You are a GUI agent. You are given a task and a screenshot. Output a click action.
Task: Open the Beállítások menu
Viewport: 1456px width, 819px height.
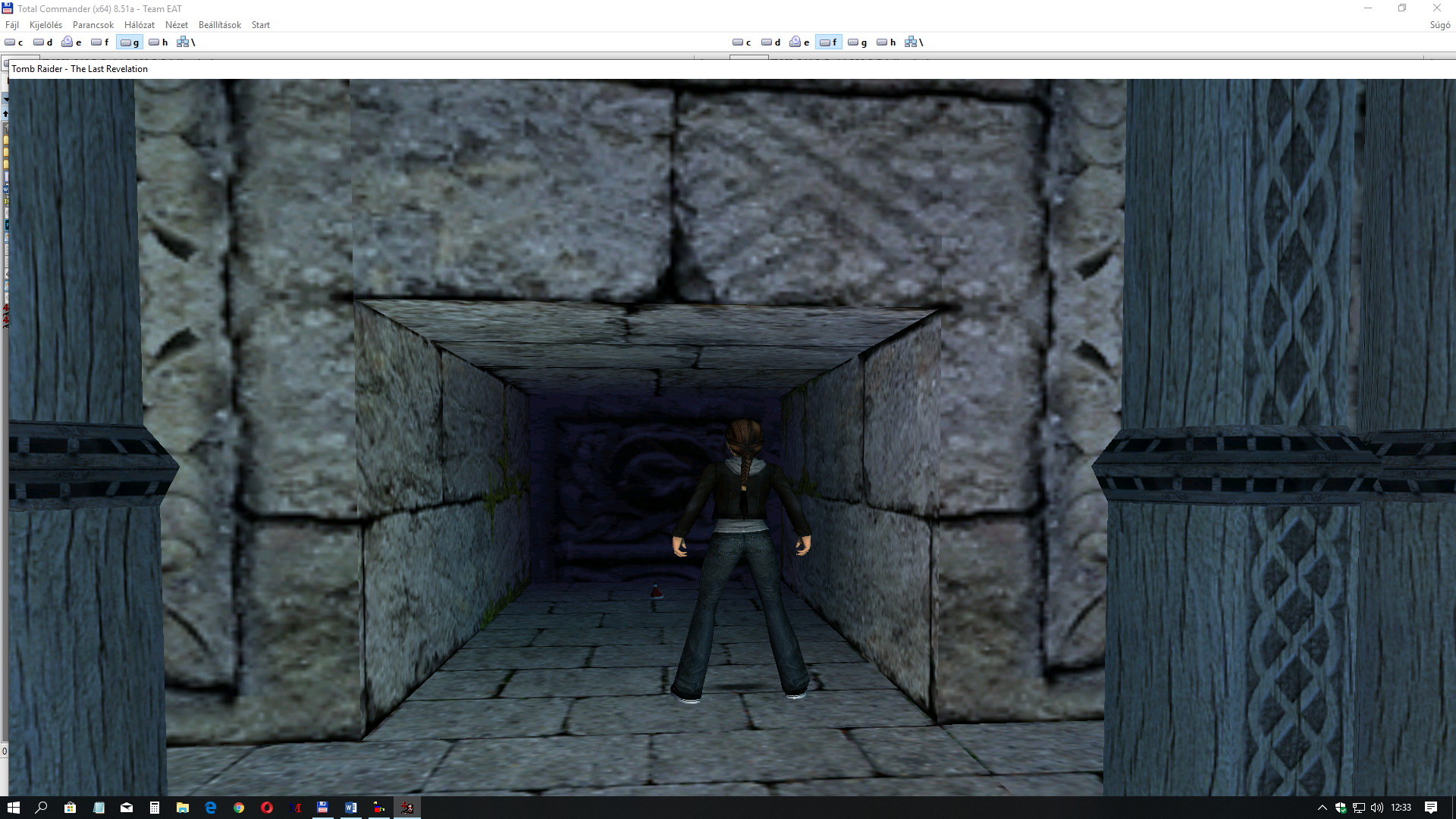219,25
